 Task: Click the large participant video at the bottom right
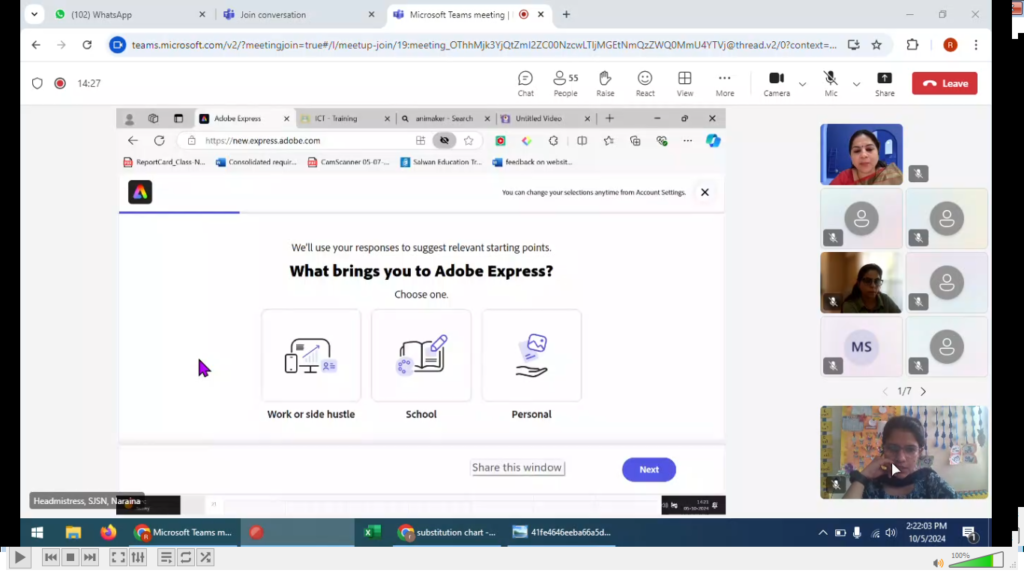tap(904, 453)
